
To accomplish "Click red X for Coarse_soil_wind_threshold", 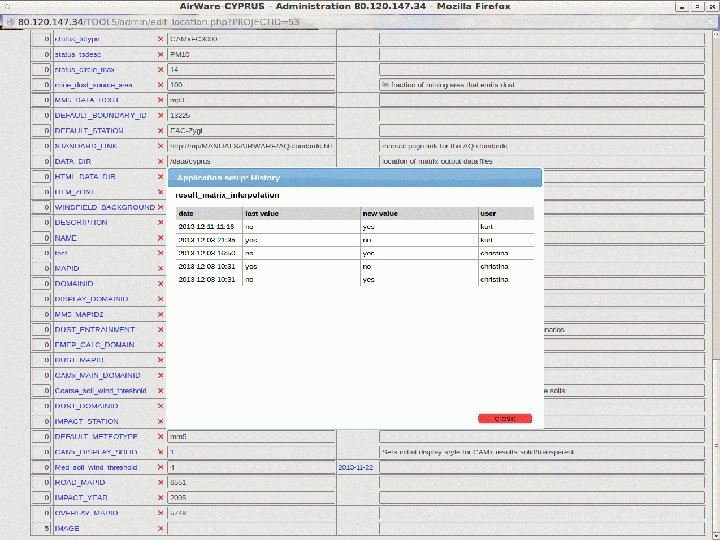I will point(160,391).
